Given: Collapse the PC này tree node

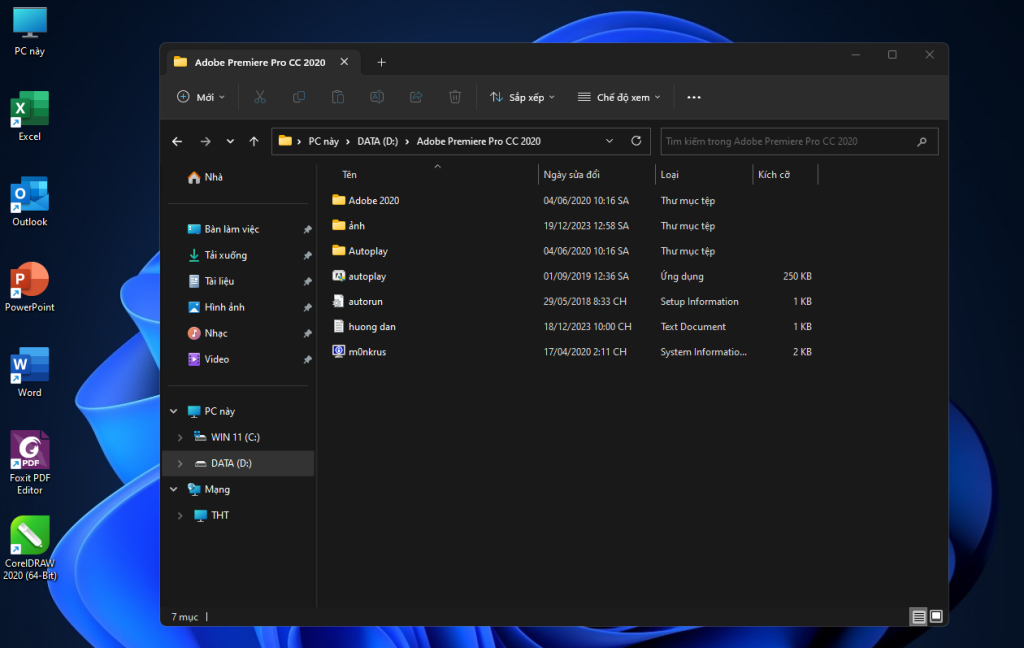Looking at the screenshot, I should 174,411.
